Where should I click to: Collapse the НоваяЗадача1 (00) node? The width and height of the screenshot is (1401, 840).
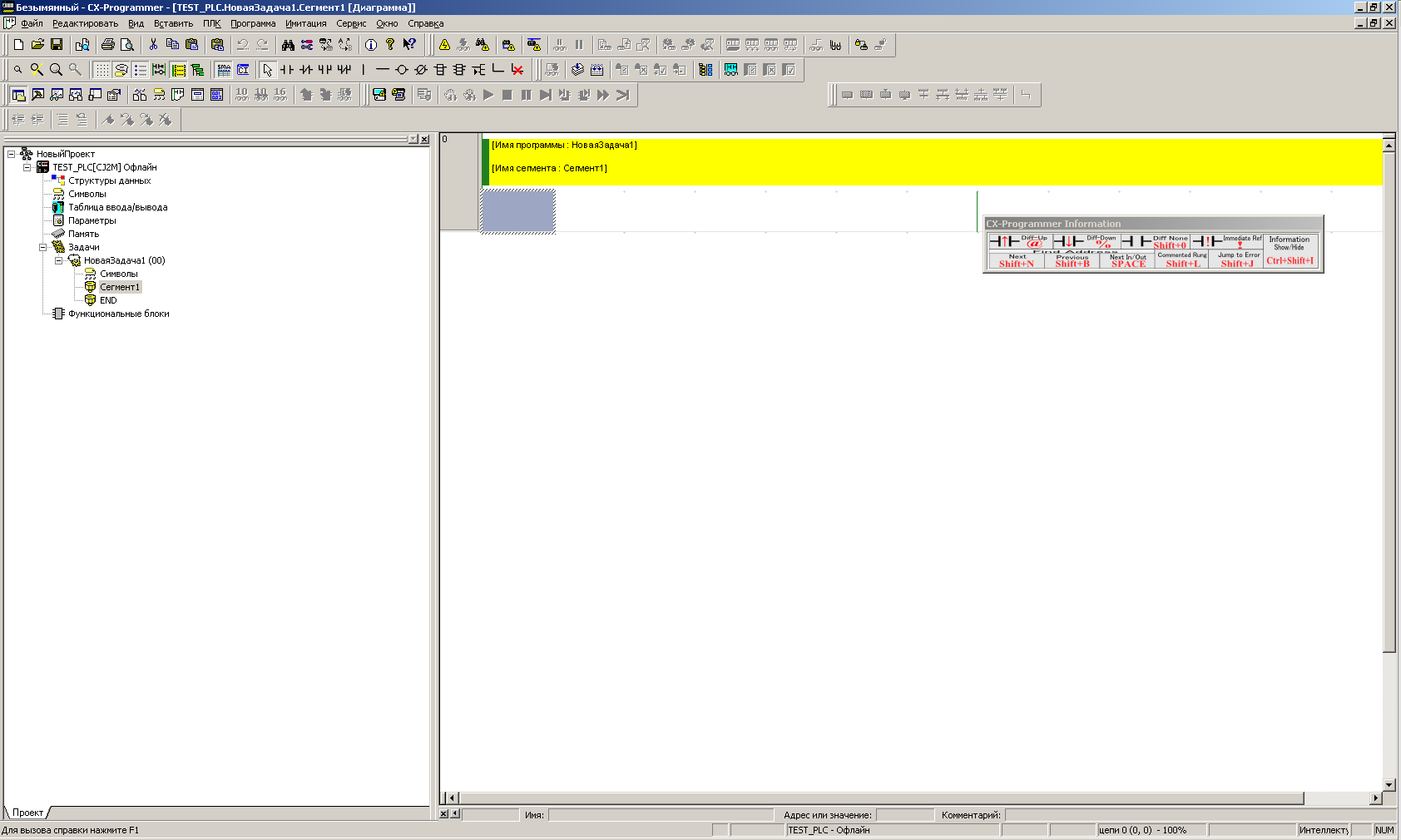tap(59, 260)
